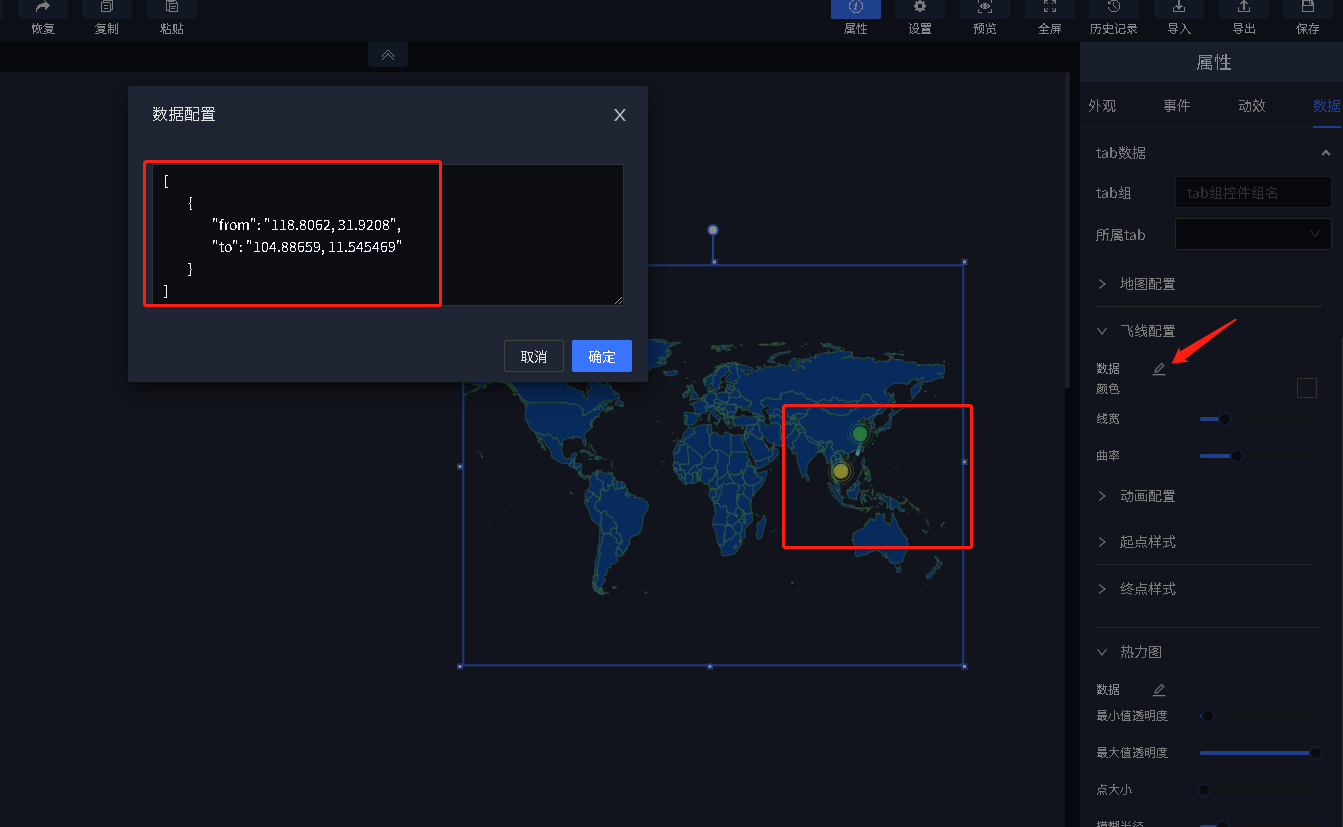This screenshot has width=1343, height=827.
Task: Click the rotation handle above the map
Action: pos(713,230)
